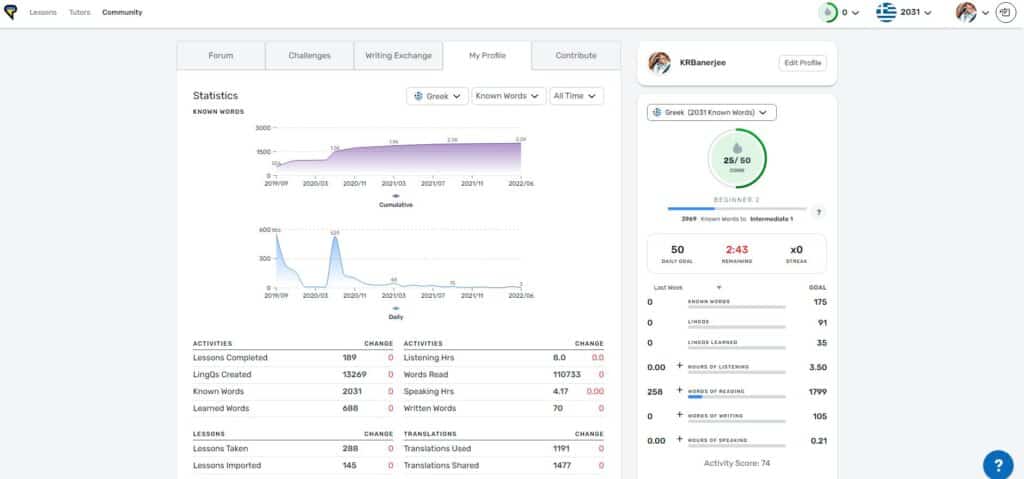Open the streak flame coin counter

pyautogui.click(x=839, y=12)
